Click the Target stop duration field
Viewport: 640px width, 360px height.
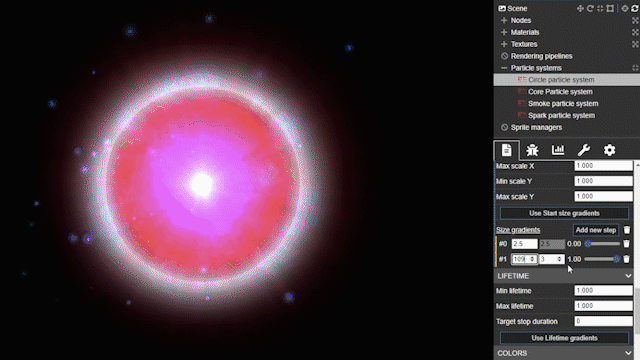(x=604, y=321)
